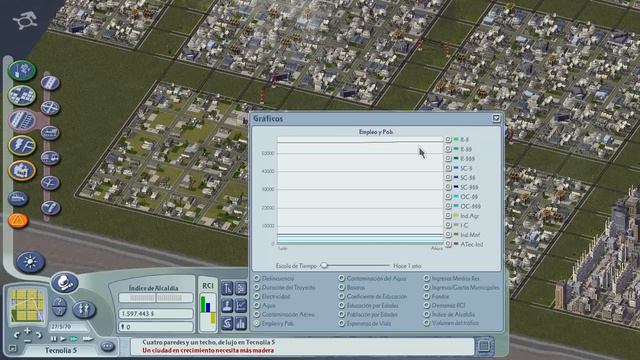Choose the bus and mass transit tool

(50, 158)
